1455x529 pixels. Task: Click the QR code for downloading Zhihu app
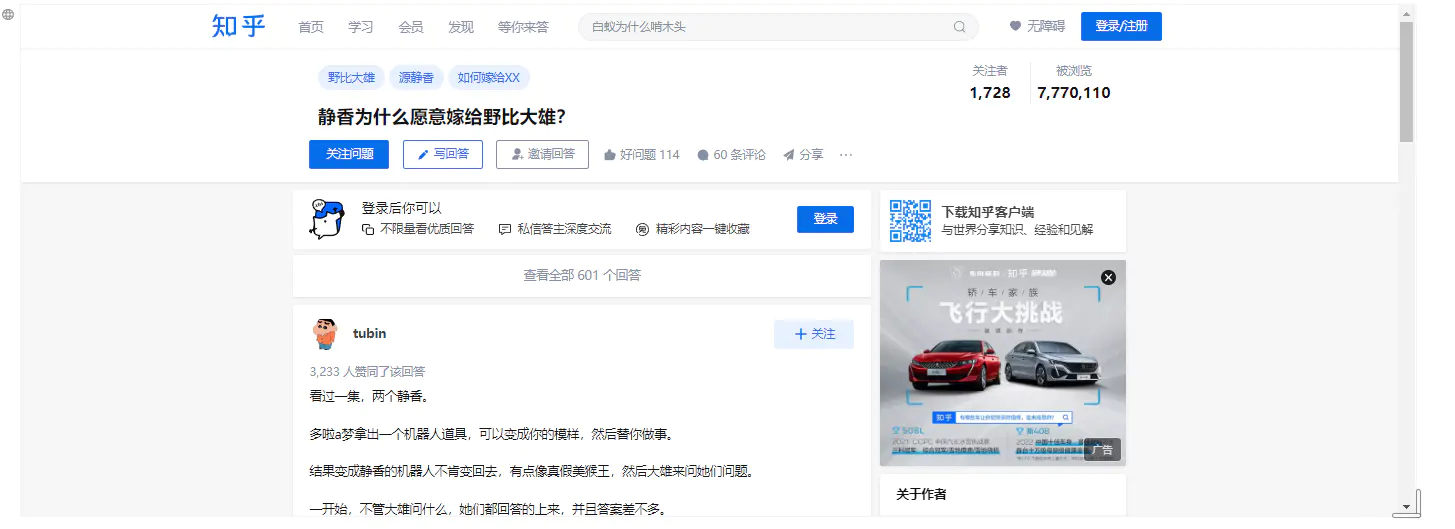tap(910, 221)
